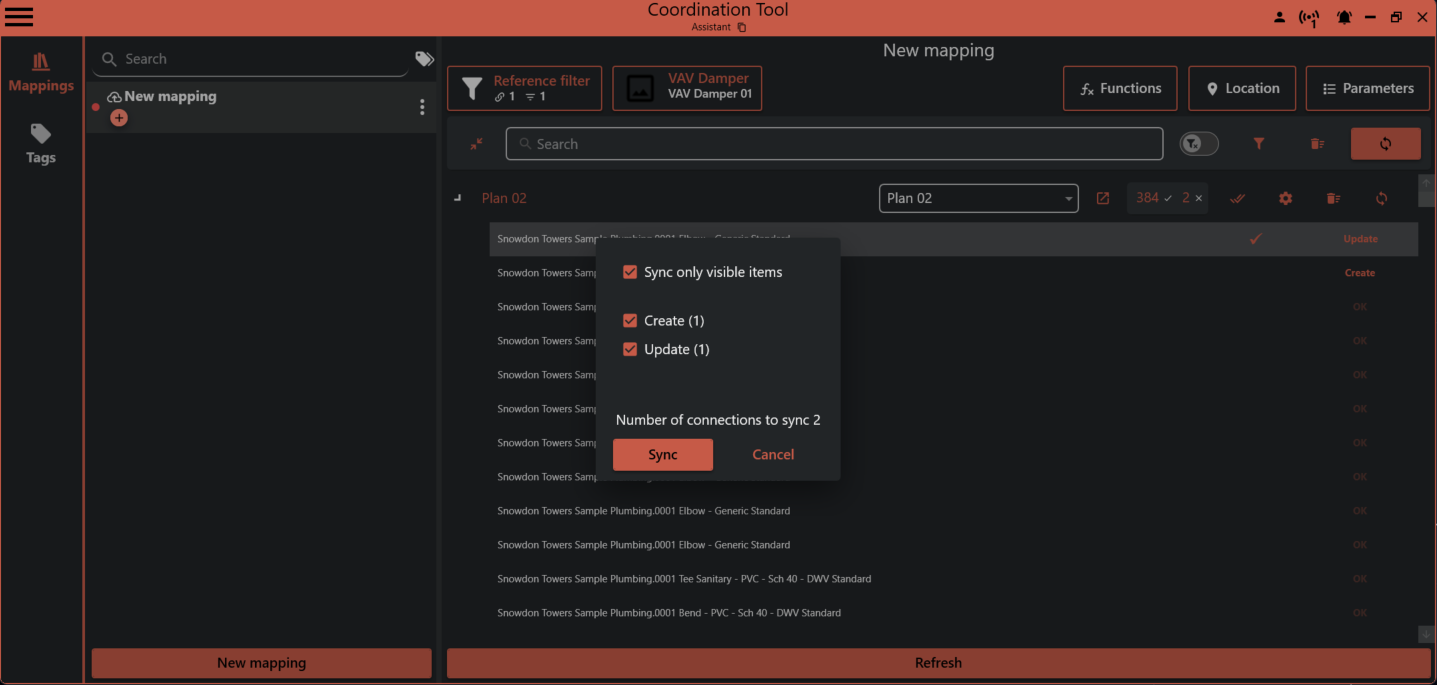1437x685 pixels.
Task: Select the Functions panel
Action: pyautogui.click(x=1119, y=88)
